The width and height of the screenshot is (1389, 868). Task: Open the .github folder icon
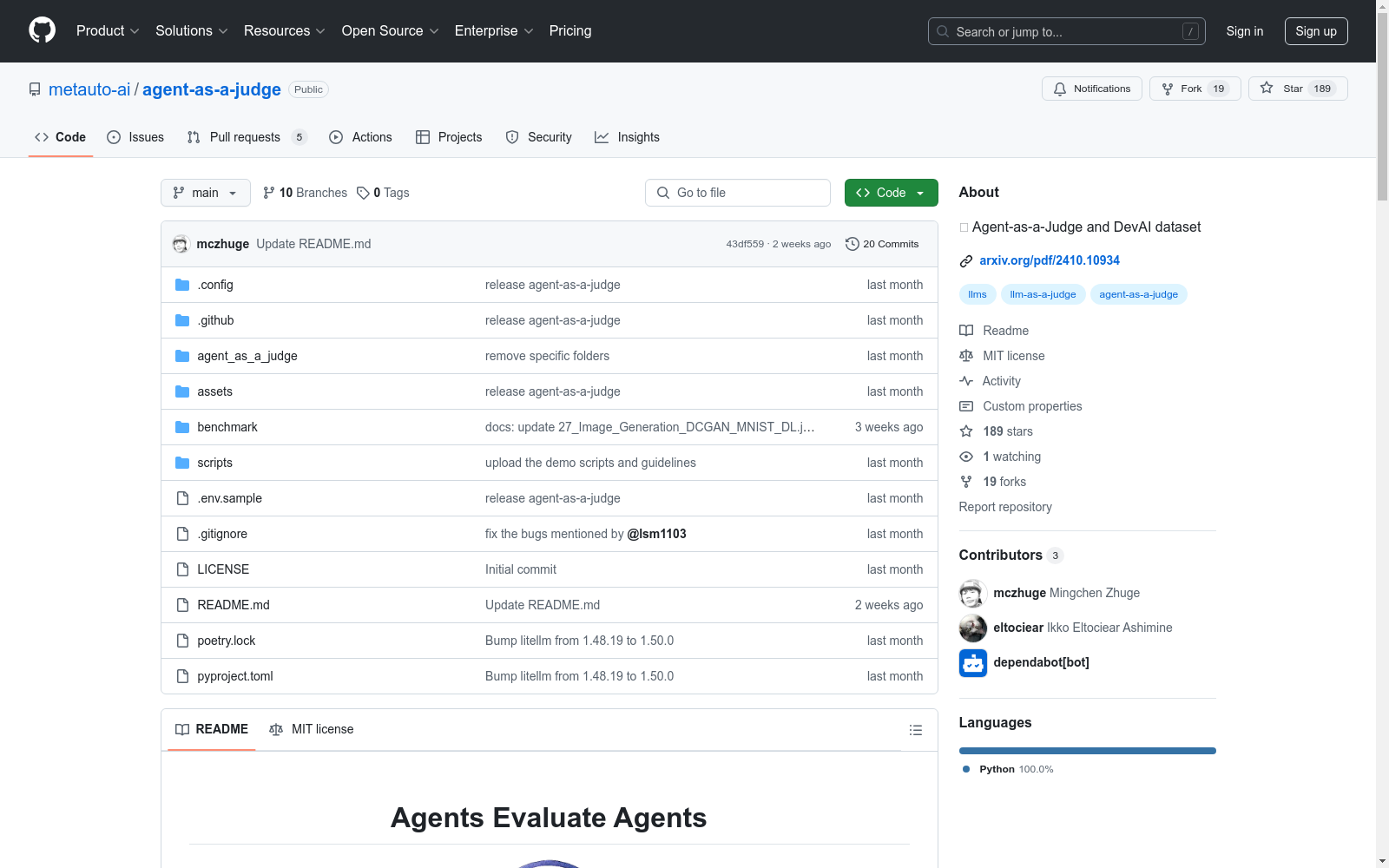[x=182, y=320]
